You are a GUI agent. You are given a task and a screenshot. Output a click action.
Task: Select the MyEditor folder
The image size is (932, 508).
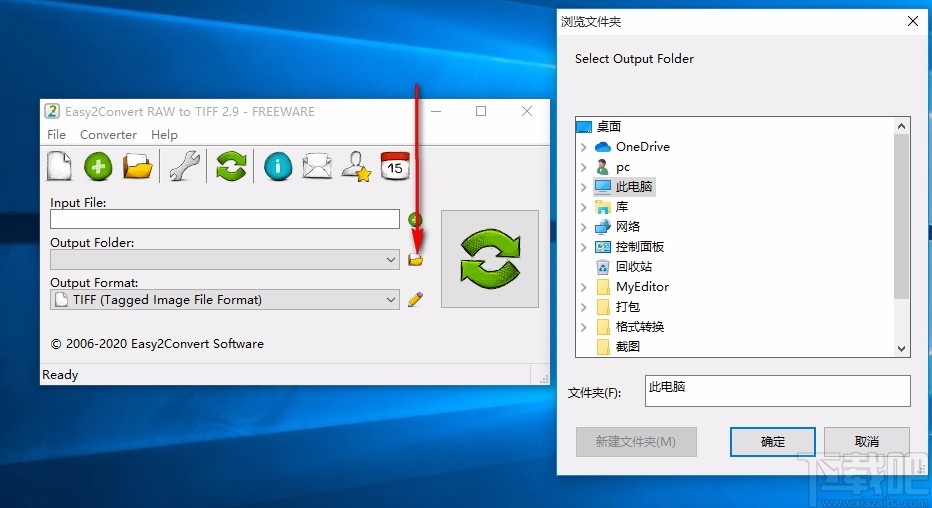(x=642, y=286)
